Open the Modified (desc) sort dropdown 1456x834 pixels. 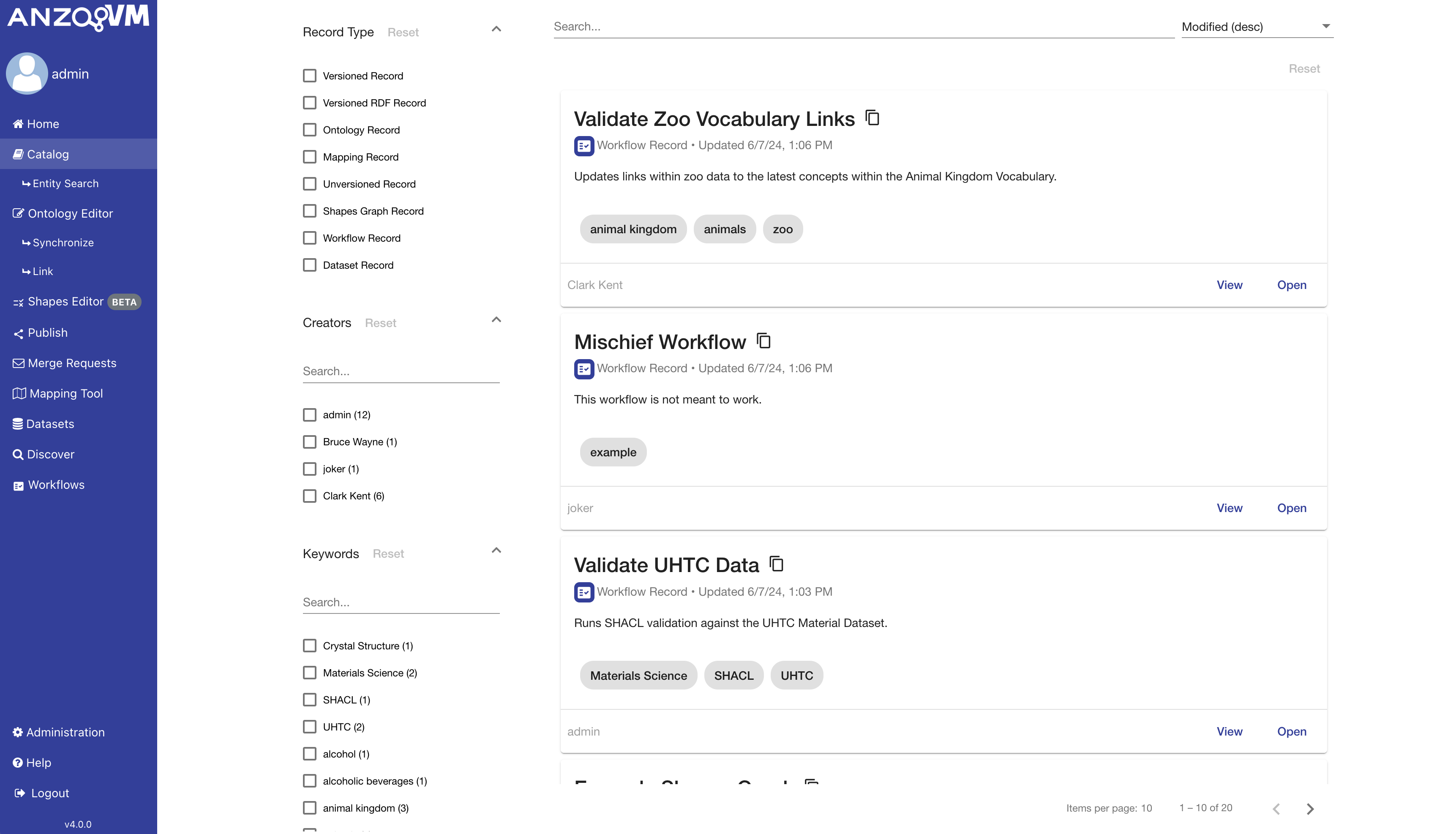tap(1257, 26)
